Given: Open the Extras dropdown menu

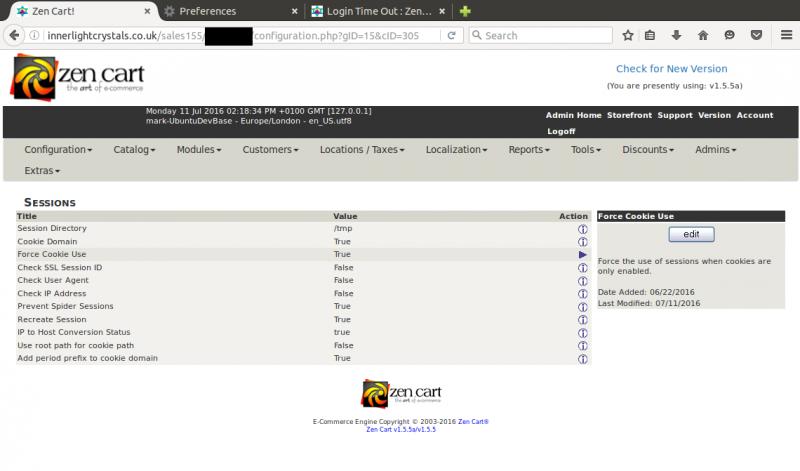Looking at the screenshot, I should point(42,170).
